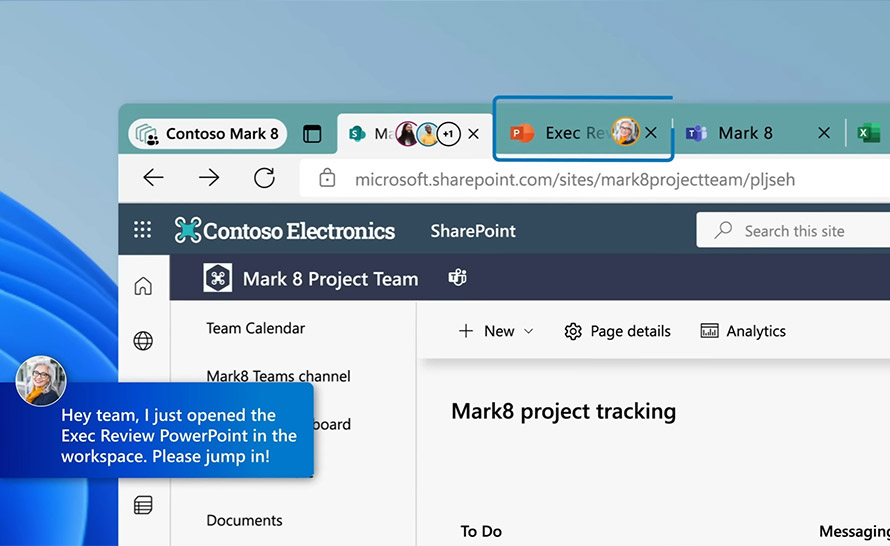This screenshot has width=890, height=546.
Task: Click the search magnifier icon
Action: 723,230
